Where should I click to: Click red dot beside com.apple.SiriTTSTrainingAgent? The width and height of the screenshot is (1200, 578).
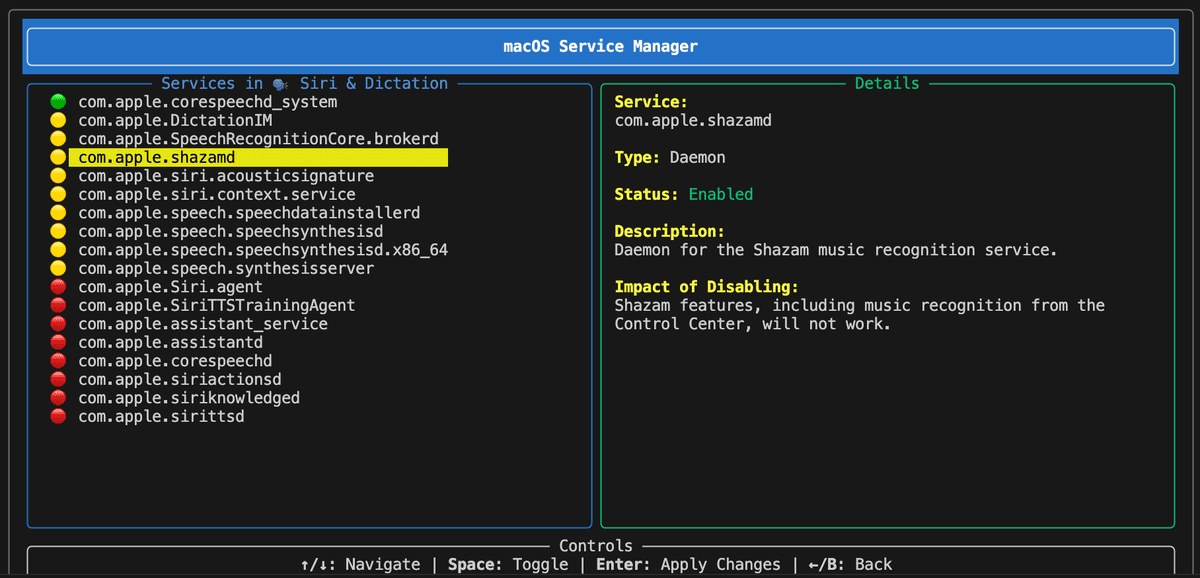pos(58,305)
